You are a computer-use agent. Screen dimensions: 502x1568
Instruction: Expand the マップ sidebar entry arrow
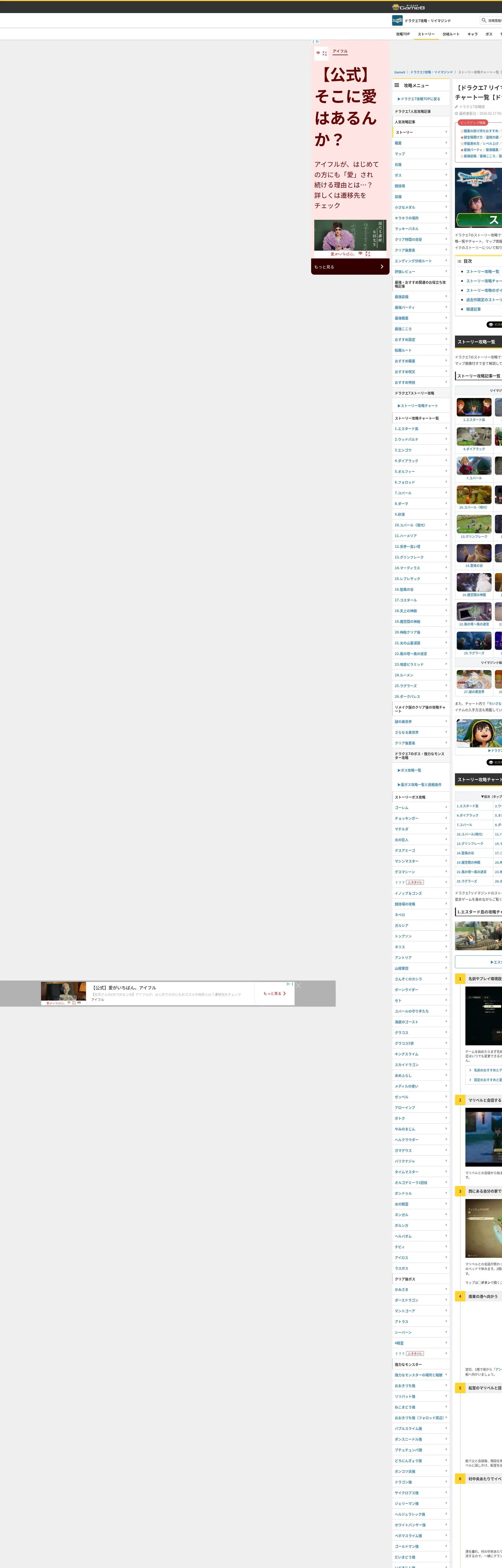pos(446,153)
